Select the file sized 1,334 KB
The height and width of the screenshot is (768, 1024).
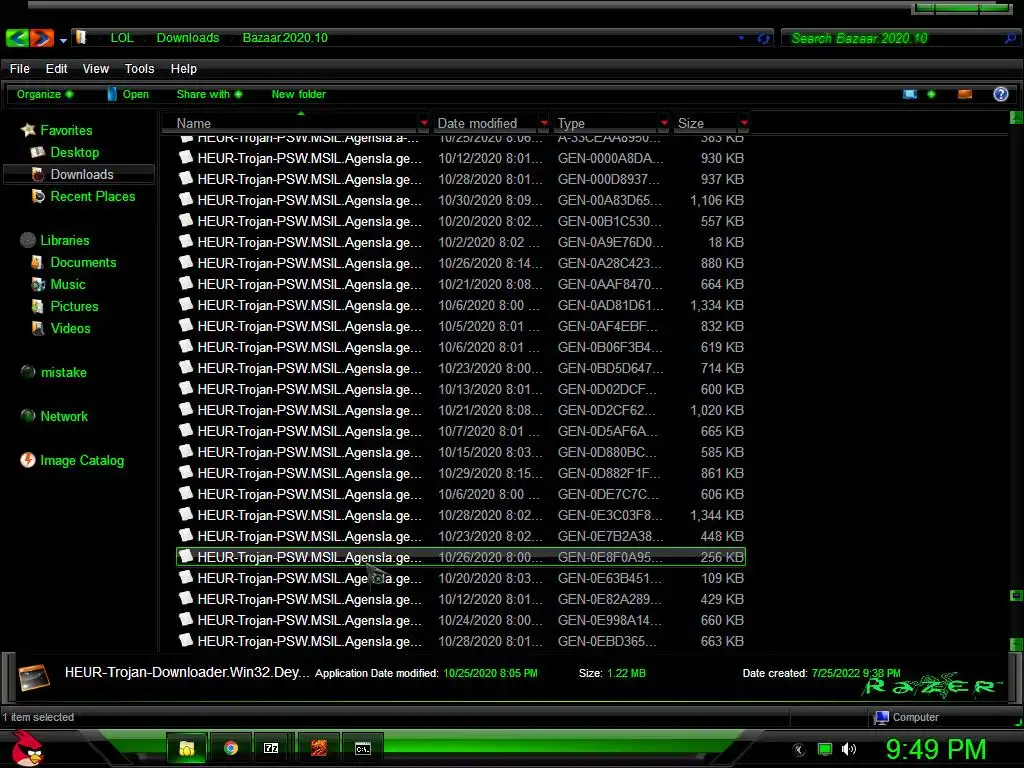point(461,305)
